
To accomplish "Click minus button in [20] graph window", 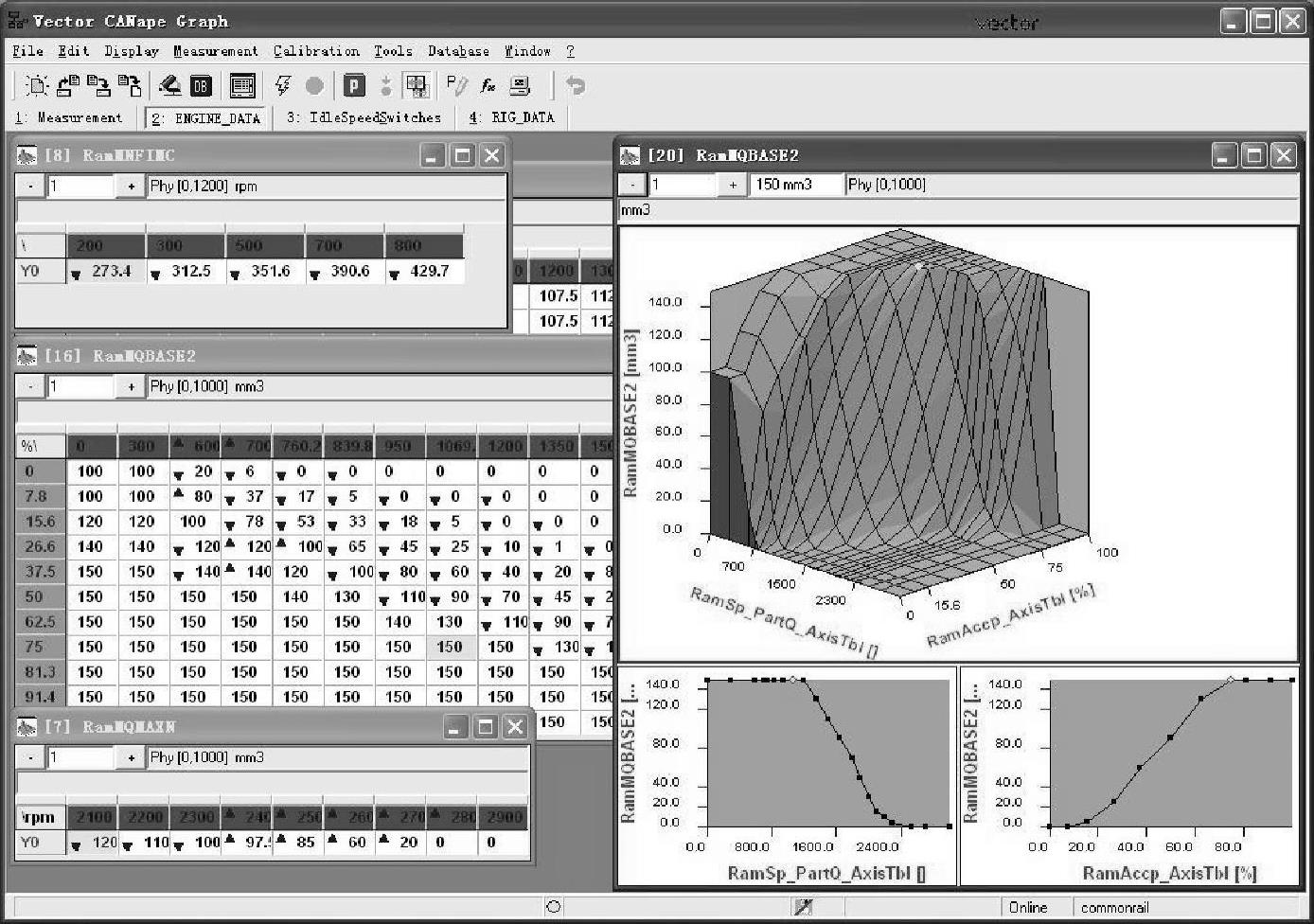I will (632, 185).
